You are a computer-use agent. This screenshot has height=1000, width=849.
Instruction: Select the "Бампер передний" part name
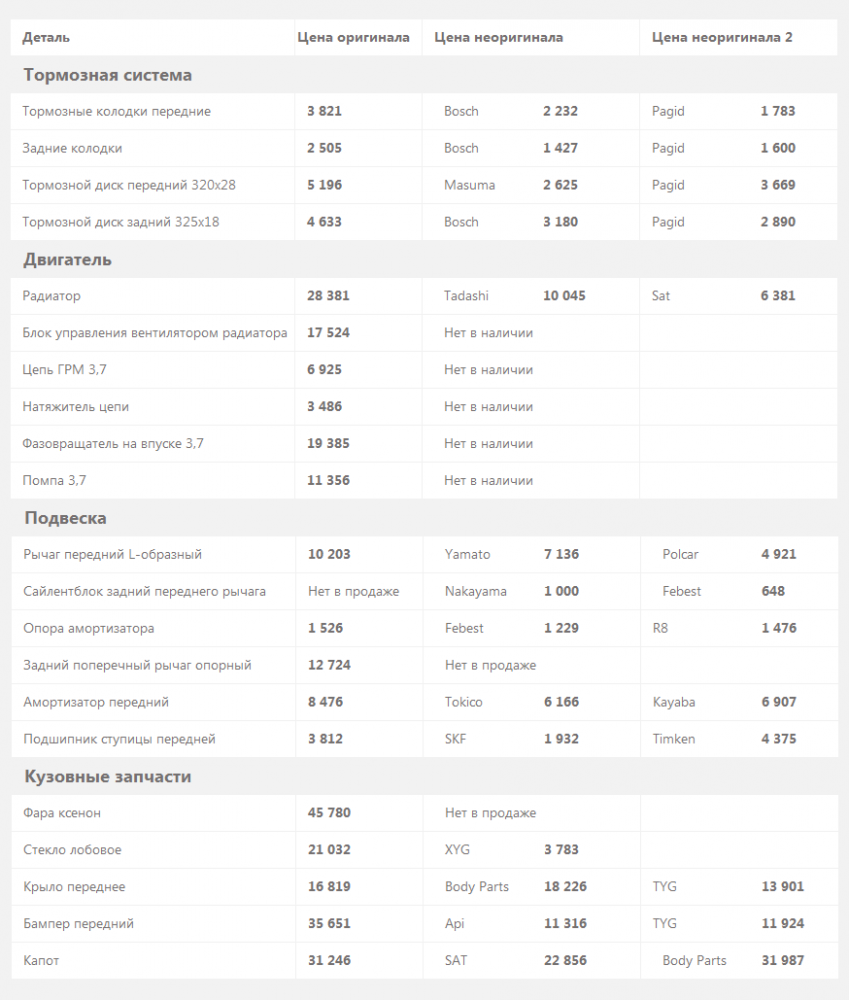pyautogui.click(x=78, y=923)
